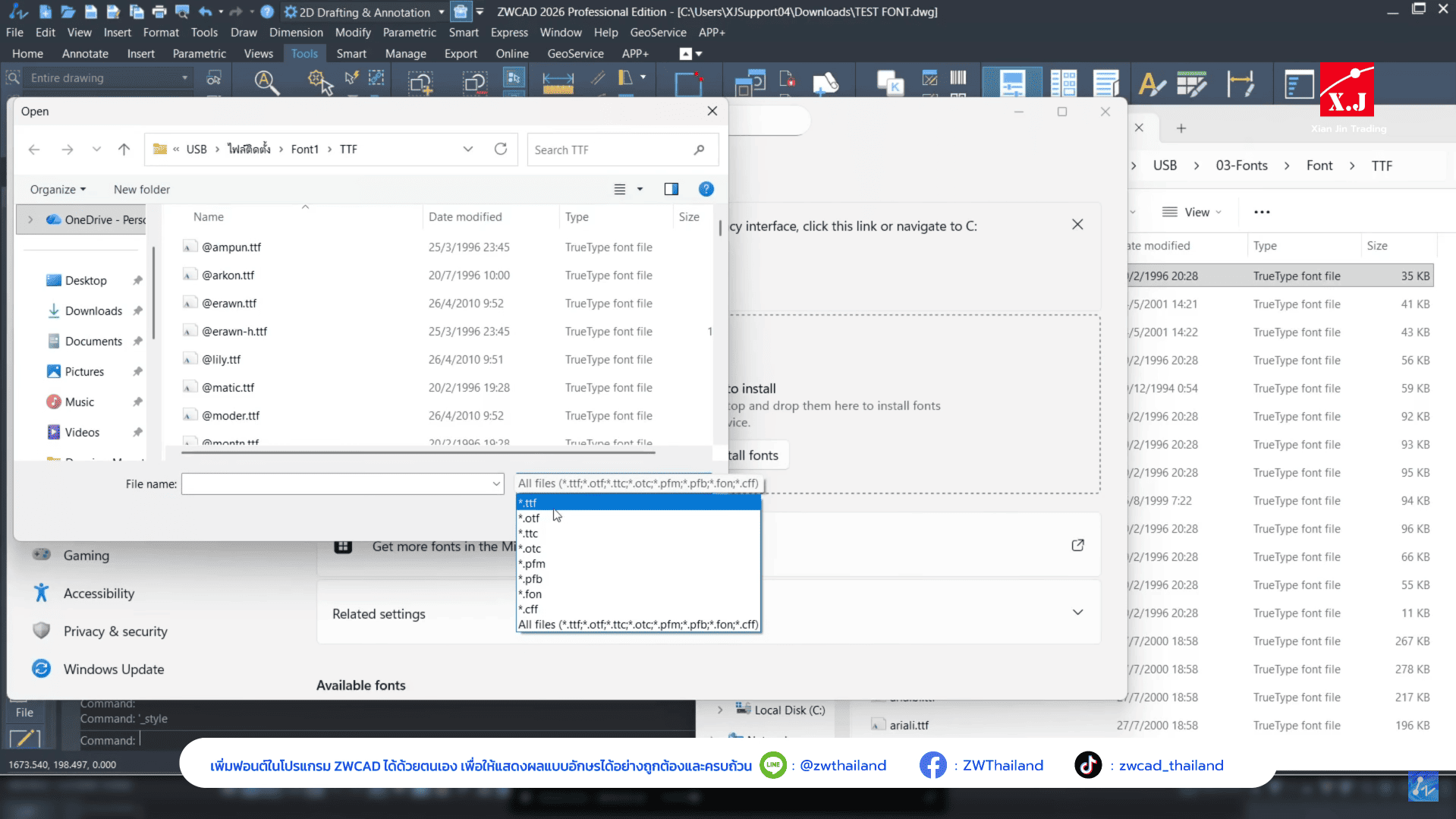Select *.otf in file type list
The image size is (1456, 819).
pyautogui.click(x=530, y=518)
